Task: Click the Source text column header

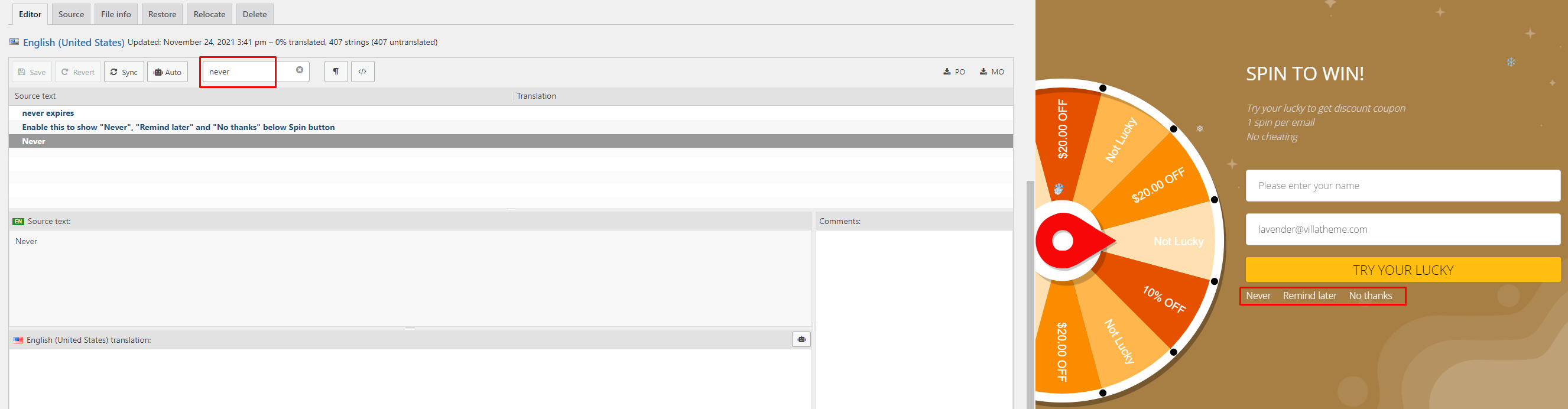Action: (x=261, y=96)
